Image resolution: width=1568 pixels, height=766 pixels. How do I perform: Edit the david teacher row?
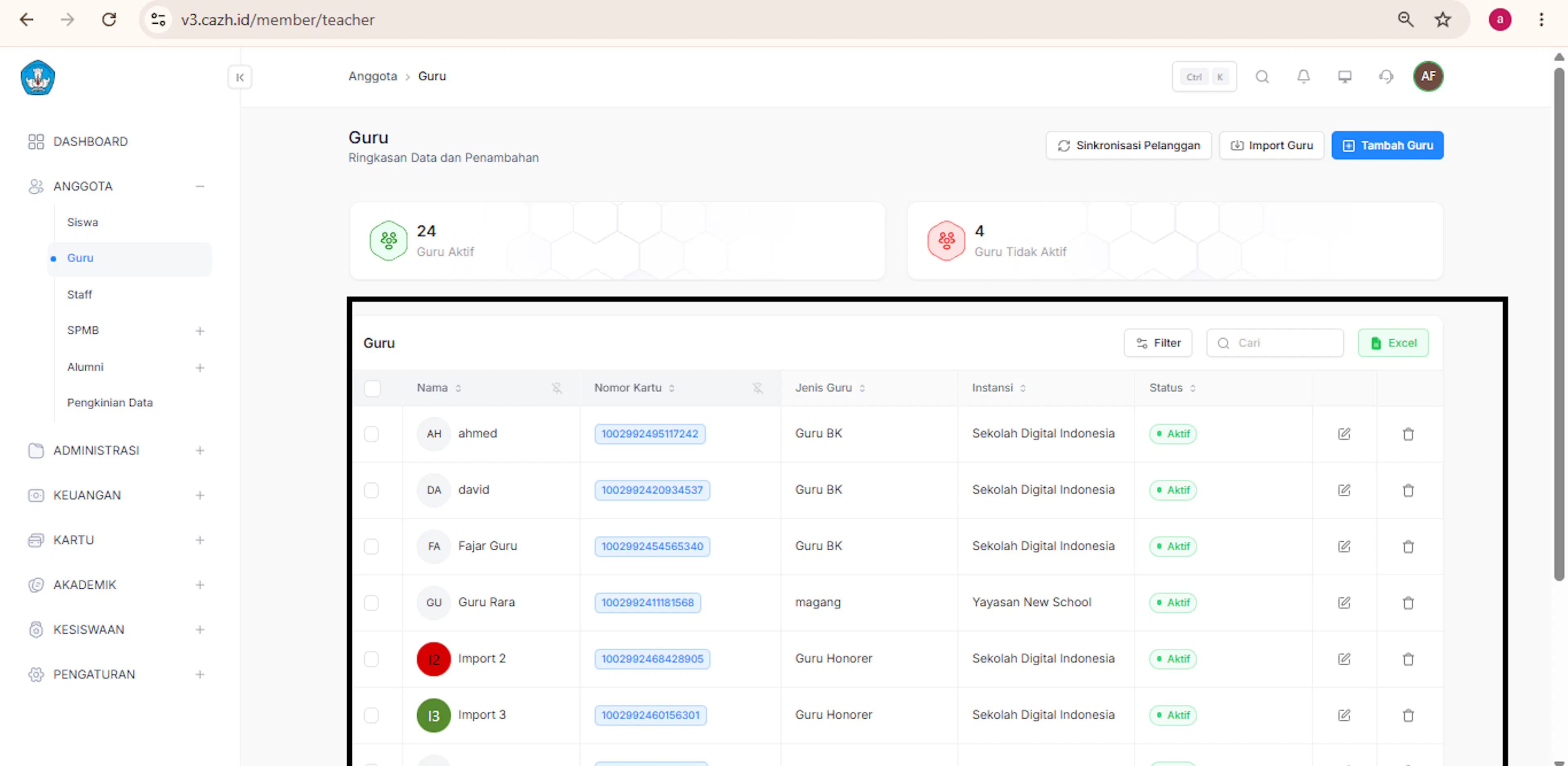pyautogui.click(x=1344, y=490)
